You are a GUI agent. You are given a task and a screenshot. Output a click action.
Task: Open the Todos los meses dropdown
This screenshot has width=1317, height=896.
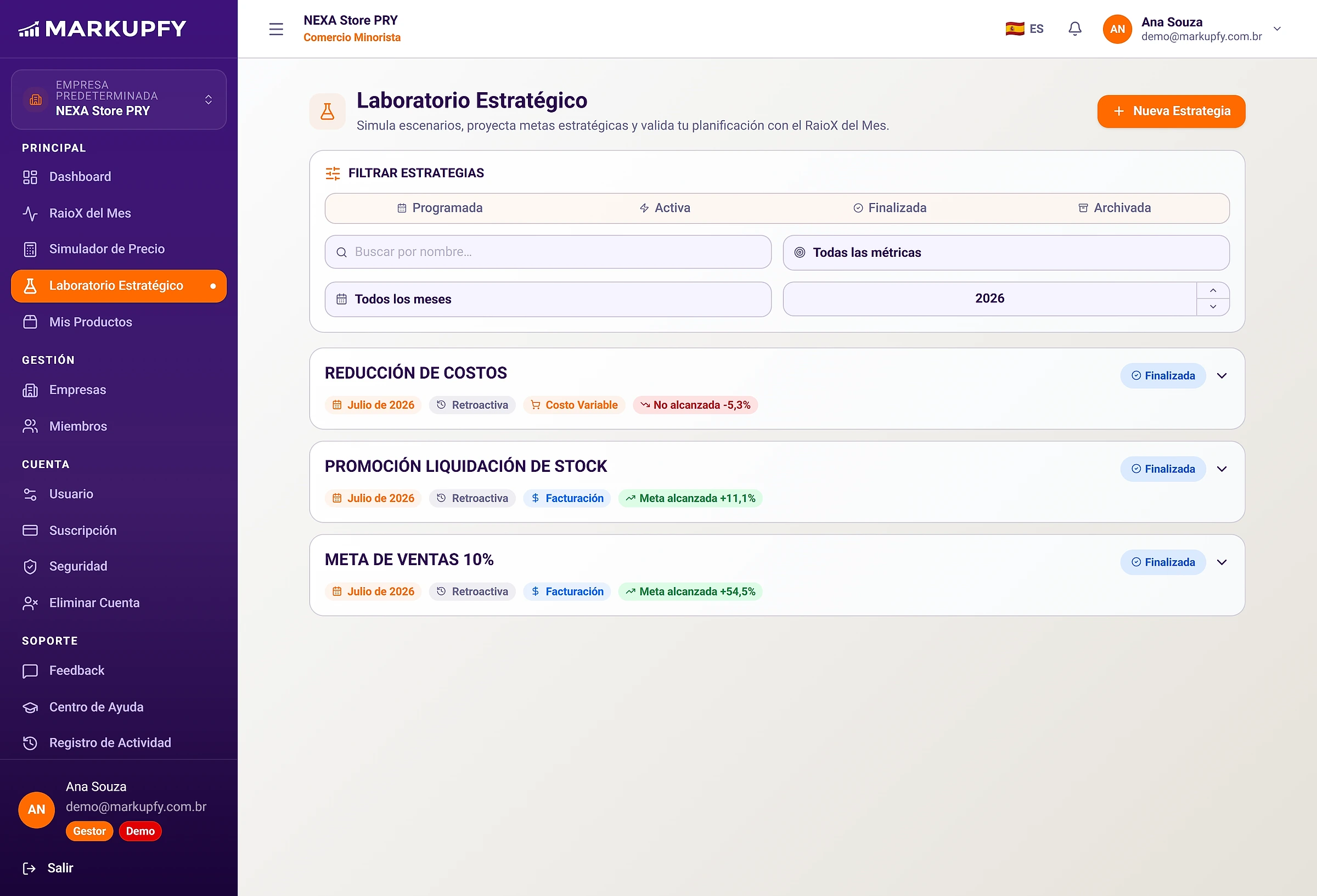click(548, 299)
